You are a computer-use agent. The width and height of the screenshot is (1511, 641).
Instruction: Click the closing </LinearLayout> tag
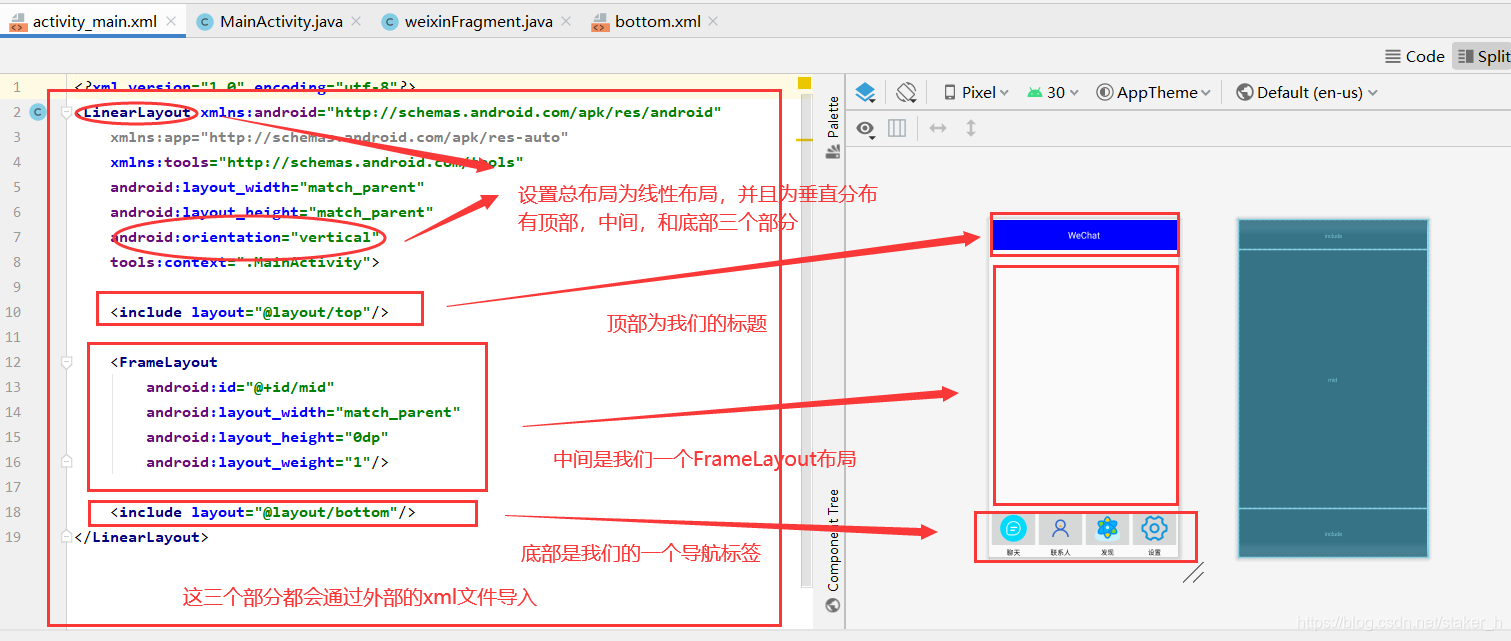click(142, 537)
